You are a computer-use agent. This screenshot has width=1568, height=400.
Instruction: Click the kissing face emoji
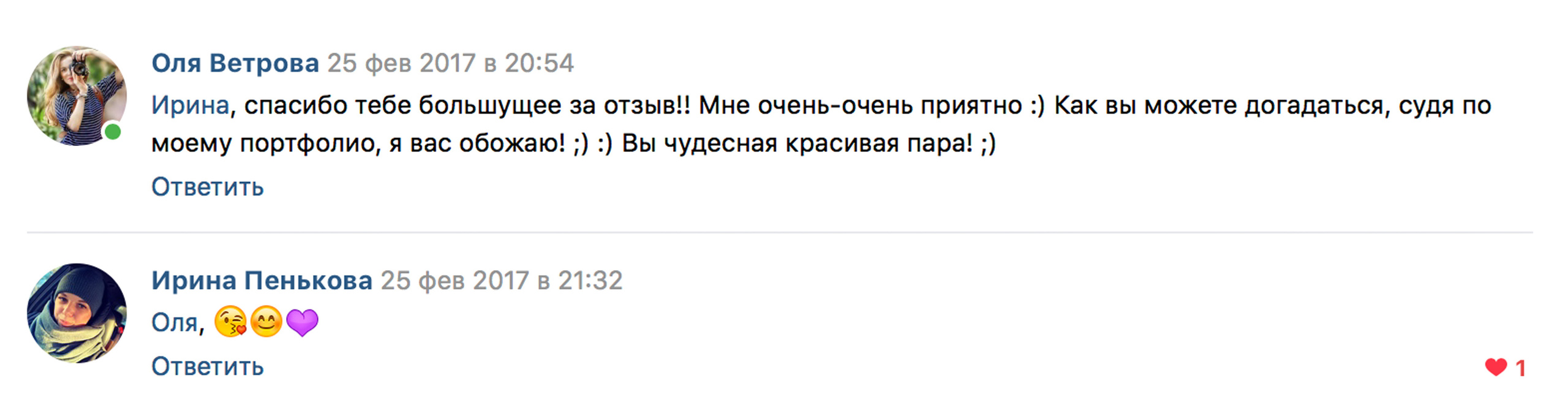point(230,322)
